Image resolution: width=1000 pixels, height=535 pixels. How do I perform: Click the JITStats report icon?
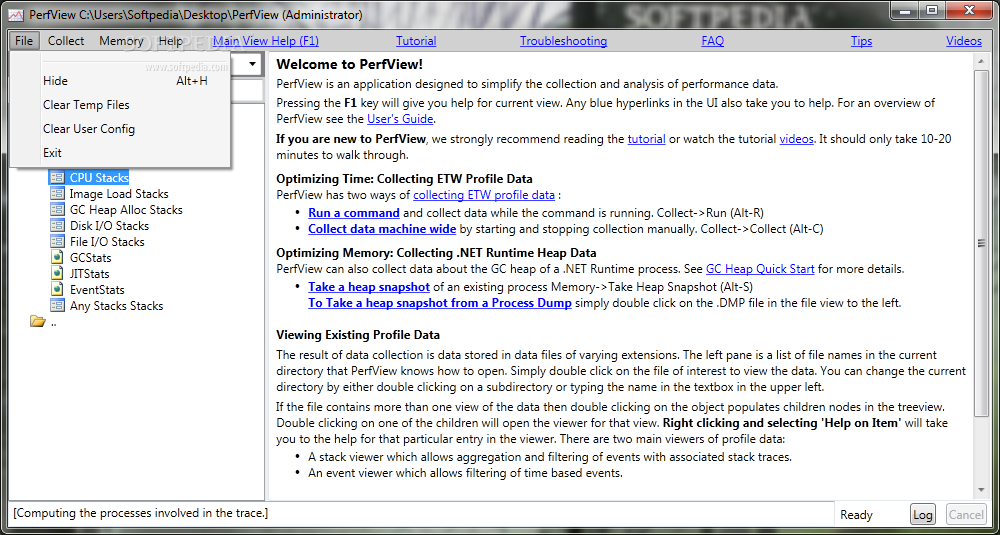pyautogui.click(x=57, y=274)
